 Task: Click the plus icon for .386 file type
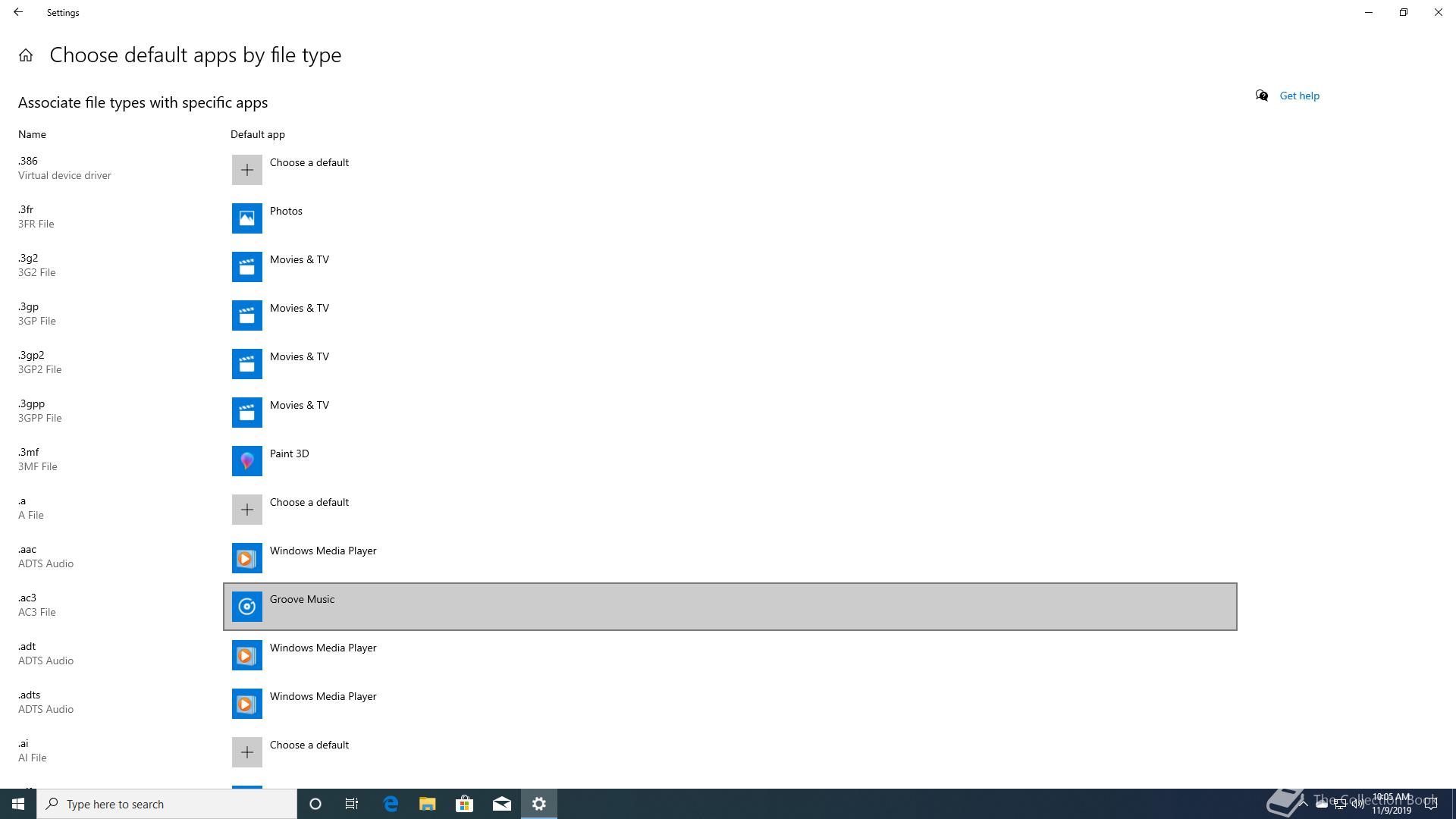click(246, 170)
